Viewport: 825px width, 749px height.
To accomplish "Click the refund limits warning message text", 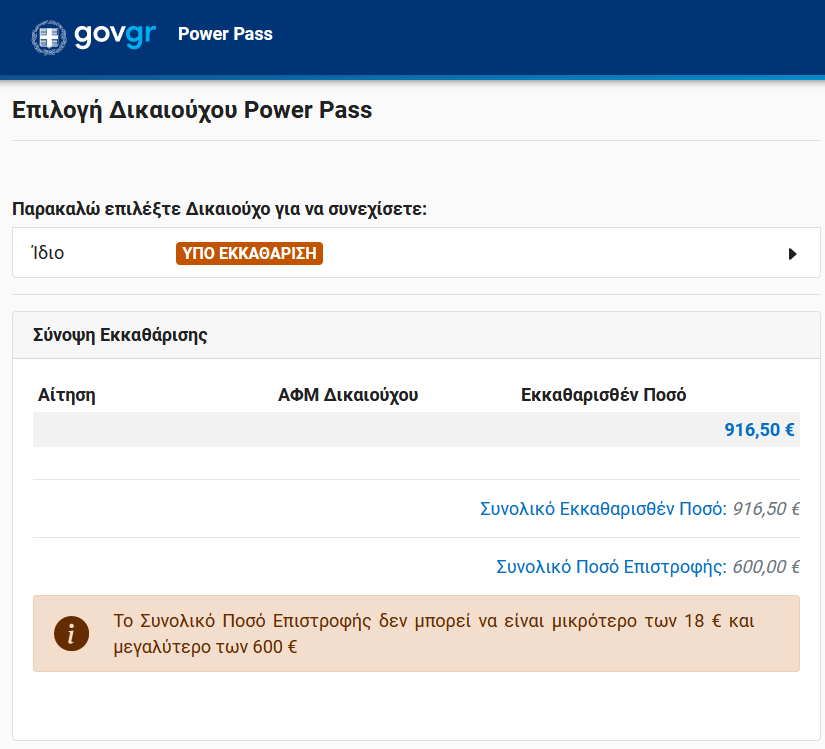I will [x=434, y=634].
